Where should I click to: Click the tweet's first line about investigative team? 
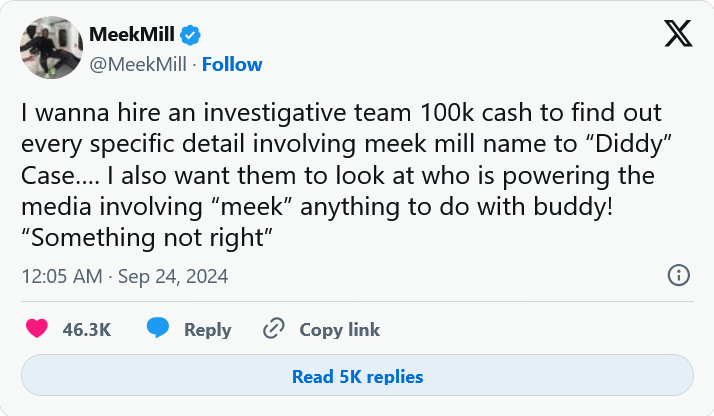342,114
